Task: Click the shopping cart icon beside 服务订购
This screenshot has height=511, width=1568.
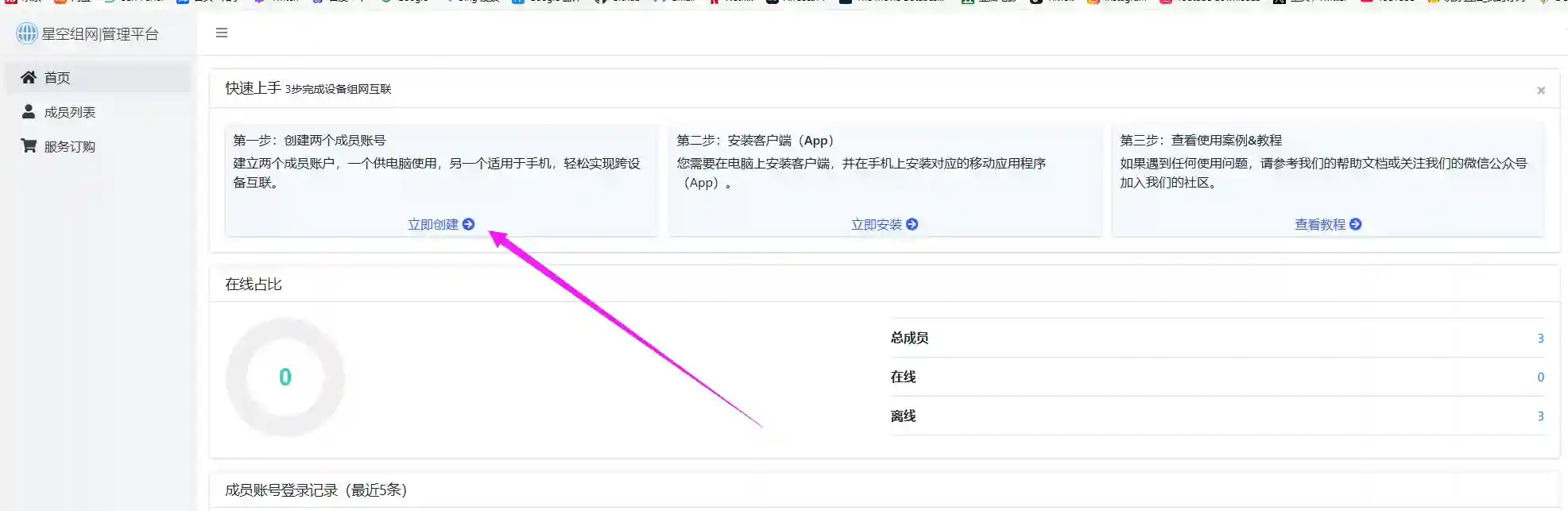Action: pyautogui.click(x=29, y=146)
